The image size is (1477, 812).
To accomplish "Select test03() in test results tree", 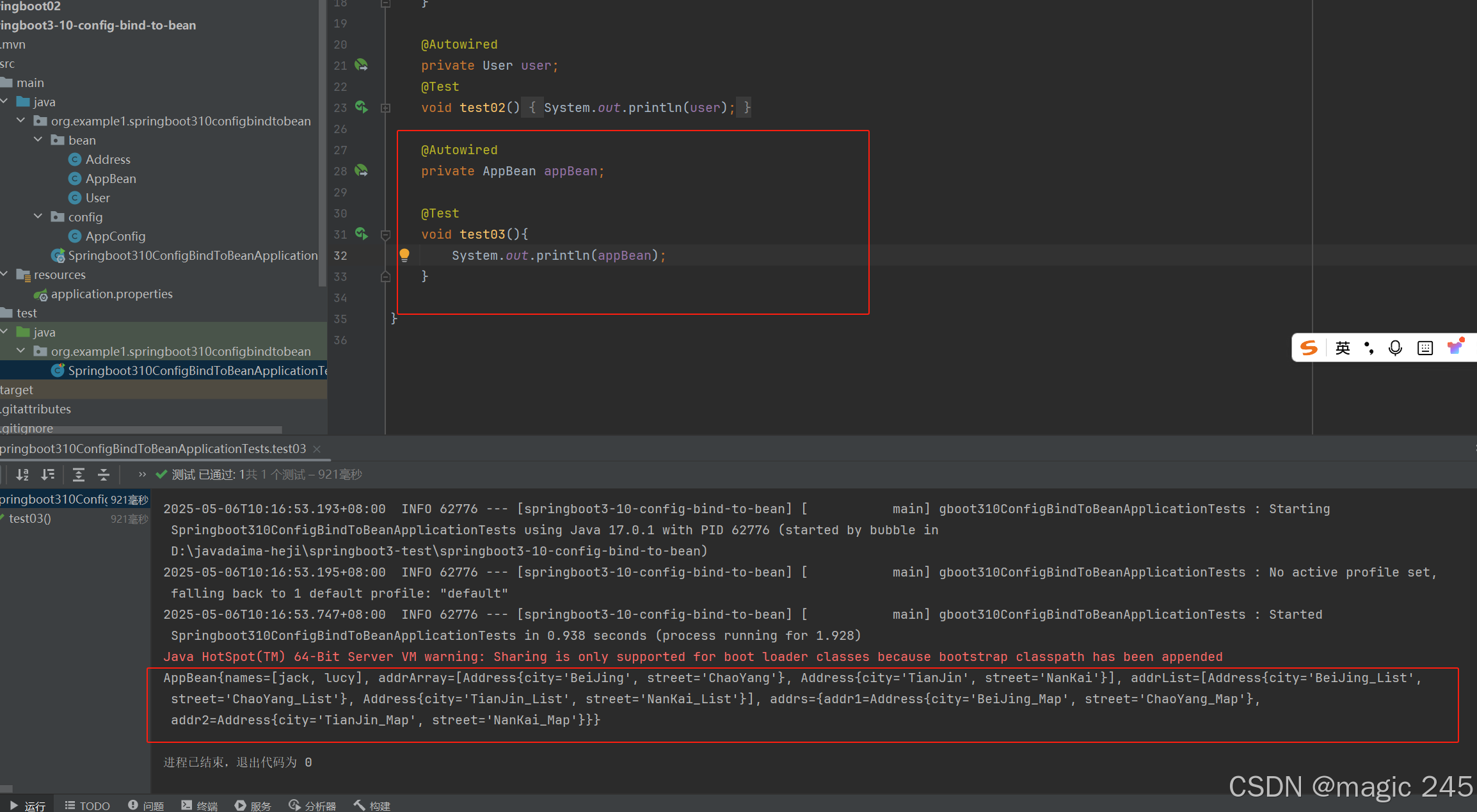I will coord(29,518).
